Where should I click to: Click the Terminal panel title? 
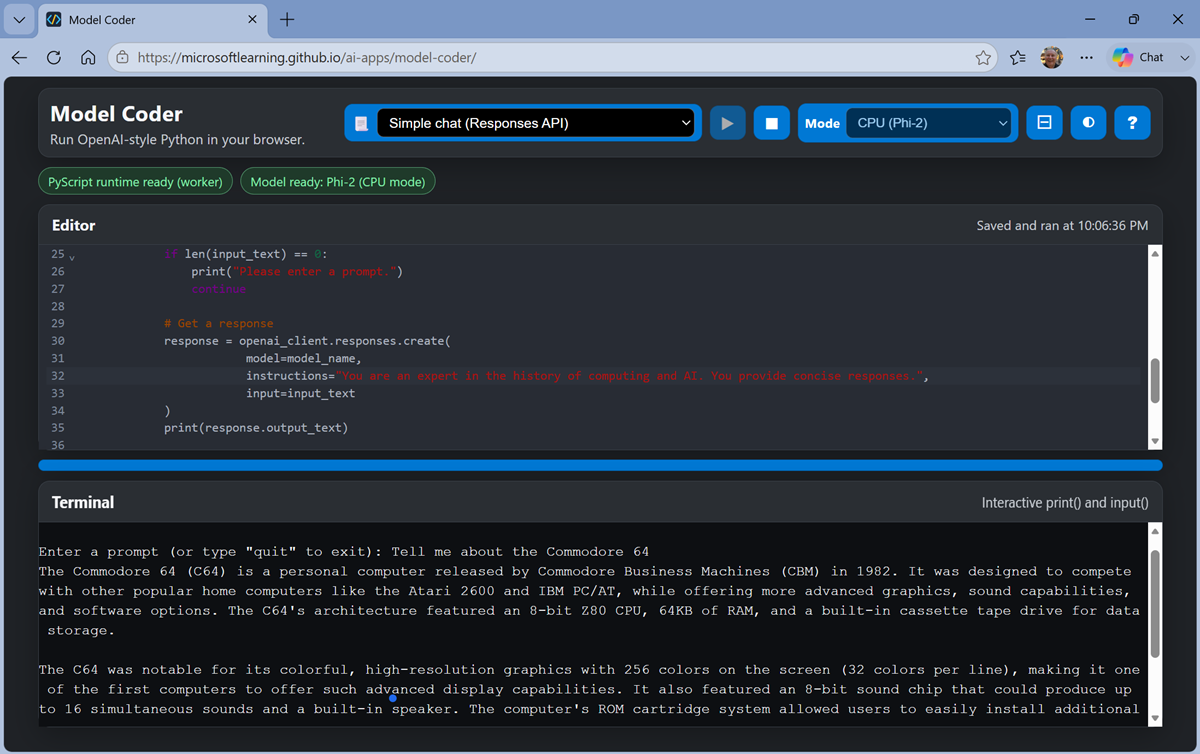pos(83,502)
